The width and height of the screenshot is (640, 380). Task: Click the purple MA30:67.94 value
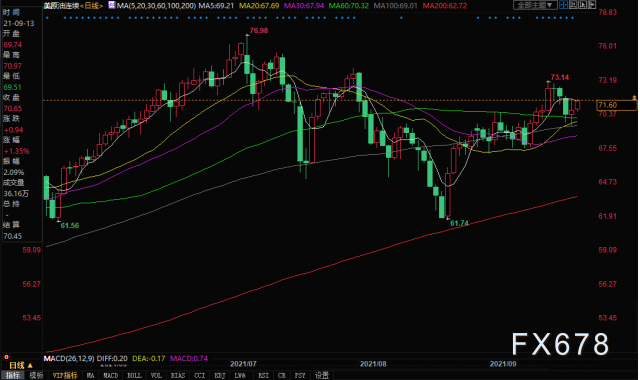tap(304, 6)
